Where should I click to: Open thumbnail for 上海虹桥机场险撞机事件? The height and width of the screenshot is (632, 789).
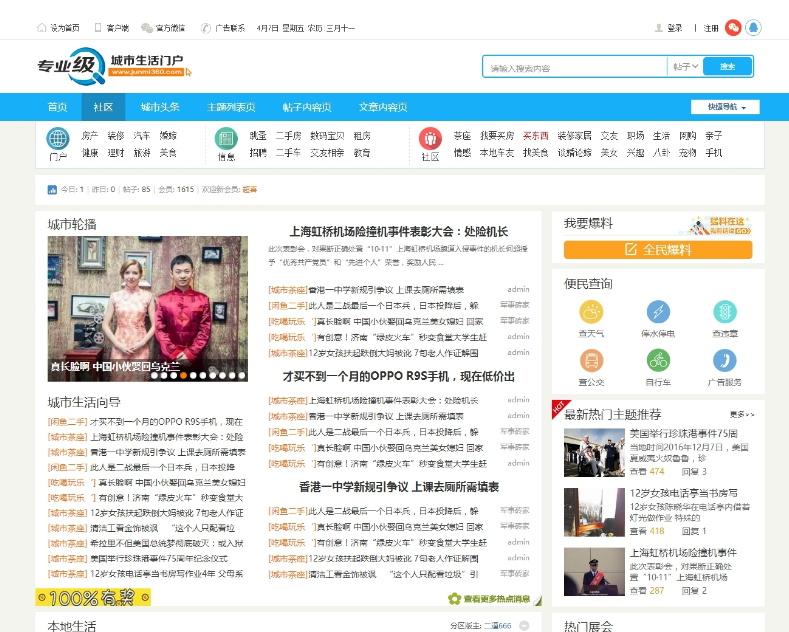point(594,572)
